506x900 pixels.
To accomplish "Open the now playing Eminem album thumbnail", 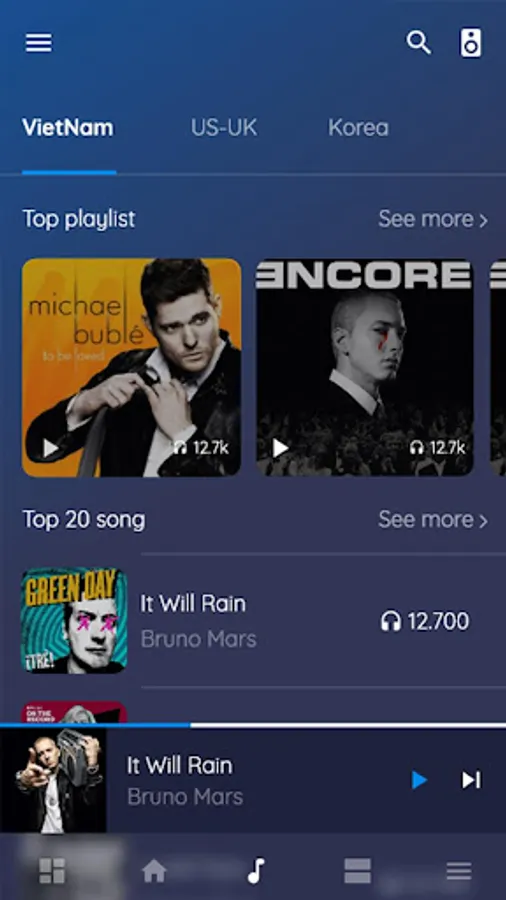I will (x=53, y=780).
